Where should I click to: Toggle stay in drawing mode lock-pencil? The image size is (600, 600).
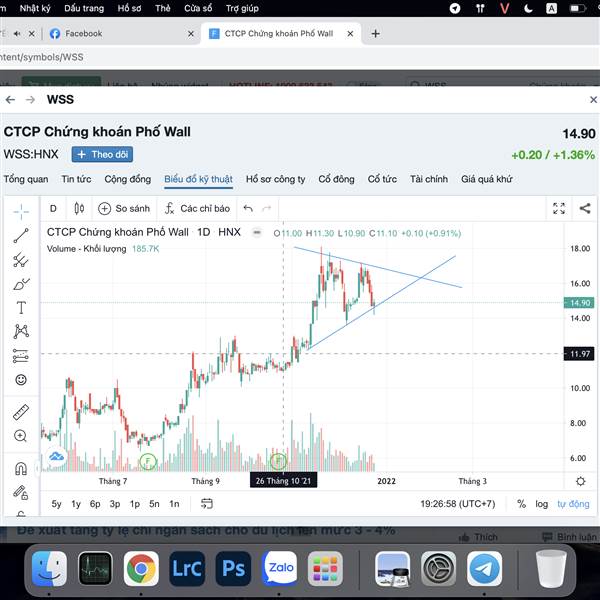tap(21, 492)
